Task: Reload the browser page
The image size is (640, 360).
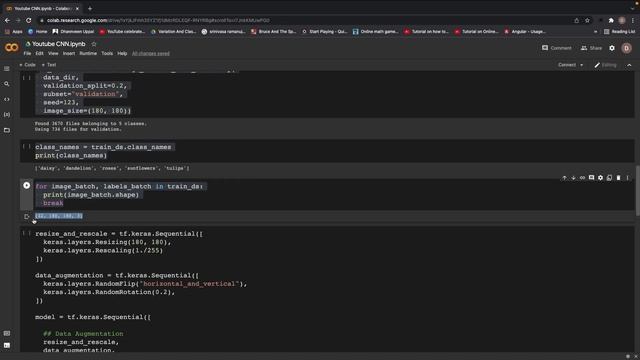Action: (29, 20)
